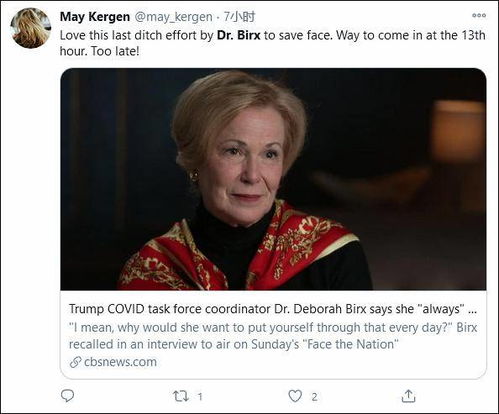
Task: Click the 7小时 timestamp
Action: click(239, 16)
